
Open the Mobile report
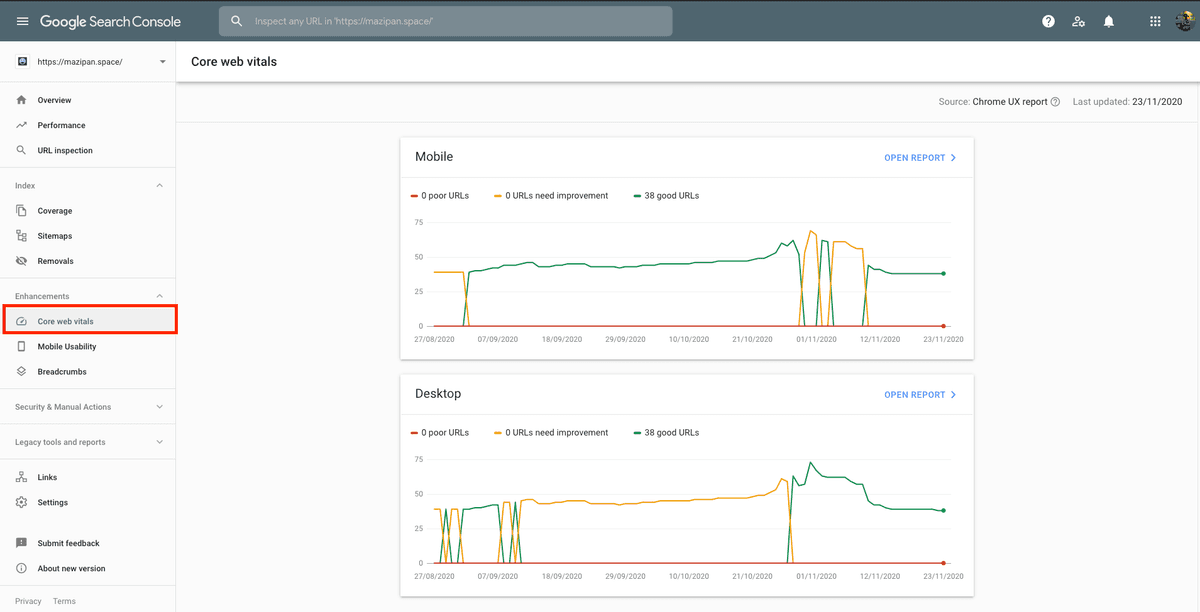(920, 158)
